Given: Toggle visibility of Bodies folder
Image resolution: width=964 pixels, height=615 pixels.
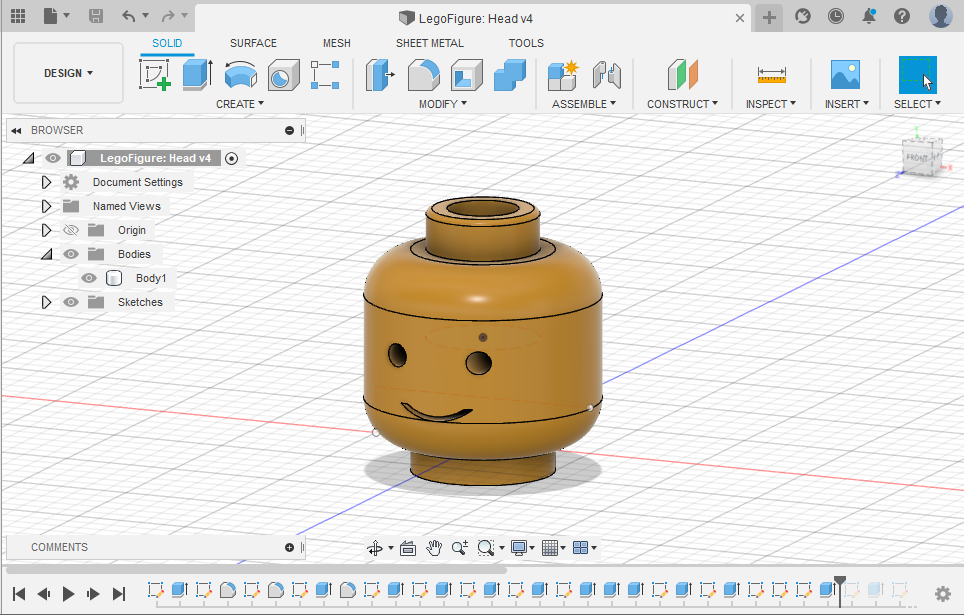Looking at the screenshot, I should click(71, 254).
